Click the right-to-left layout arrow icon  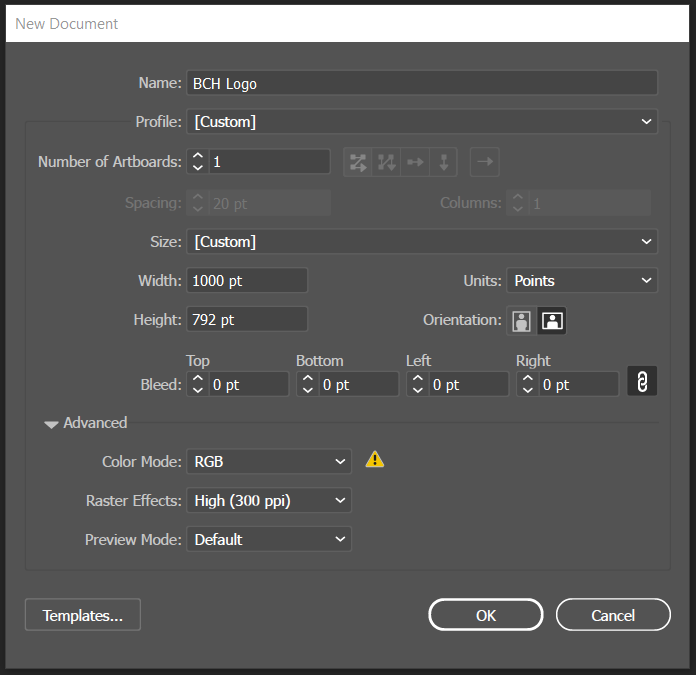[485, 162]
